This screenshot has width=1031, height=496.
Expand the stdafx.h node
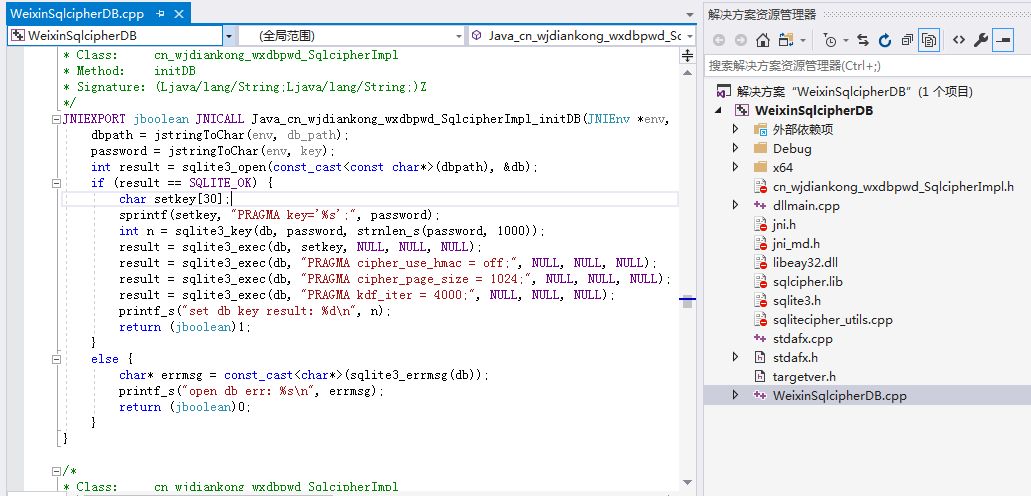click(736, 357)
